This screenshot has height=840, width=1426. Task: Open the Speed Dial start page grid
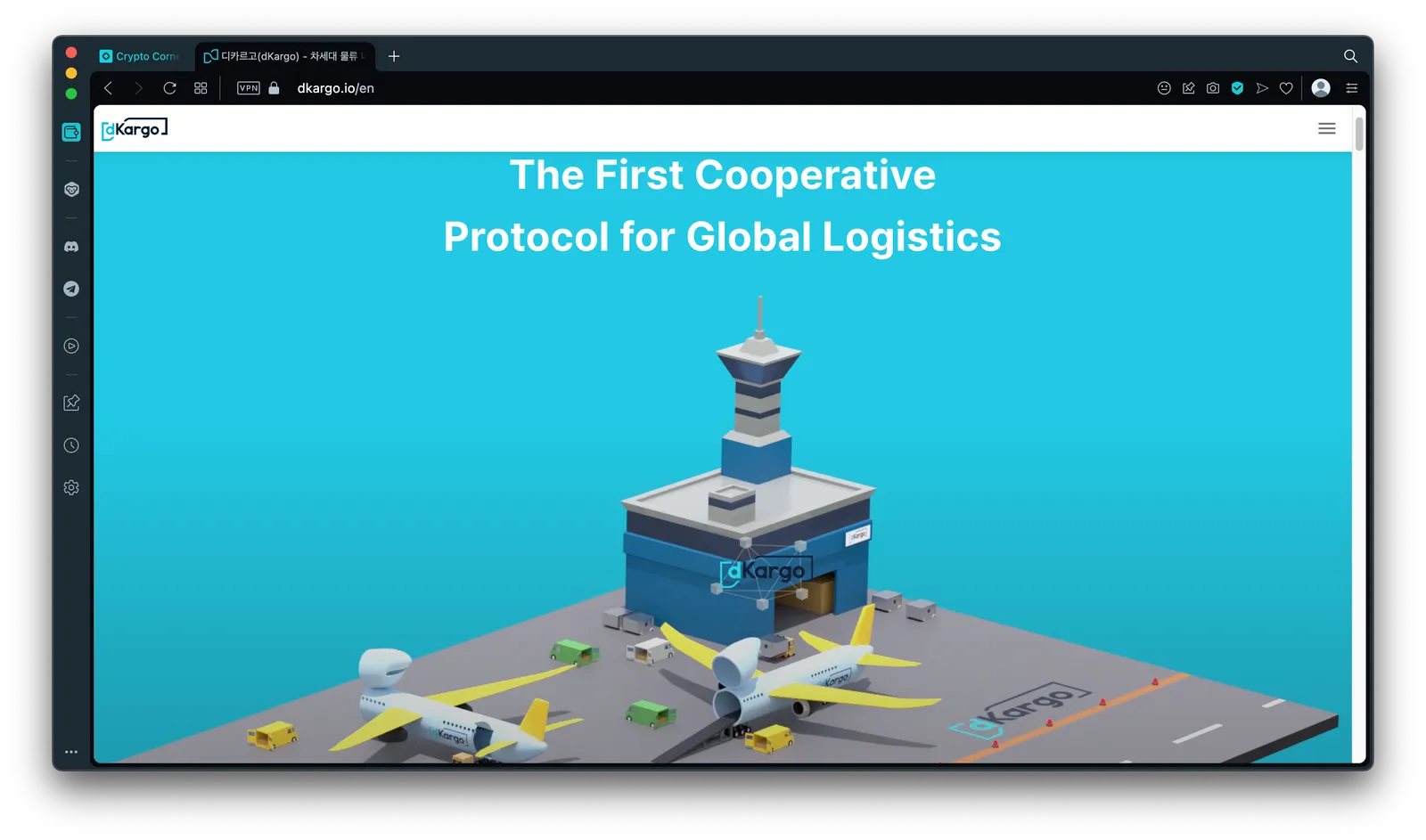point(201,88)
